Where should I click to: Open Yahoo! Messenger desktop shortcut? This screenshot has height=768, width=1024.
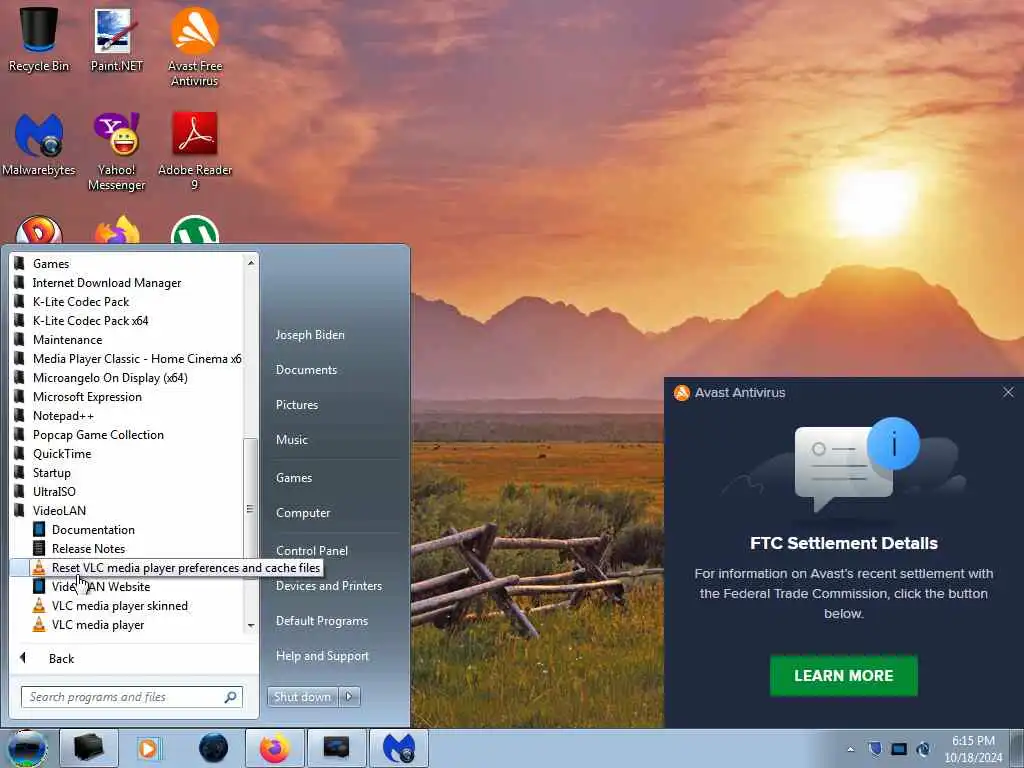tap(116, 152)
